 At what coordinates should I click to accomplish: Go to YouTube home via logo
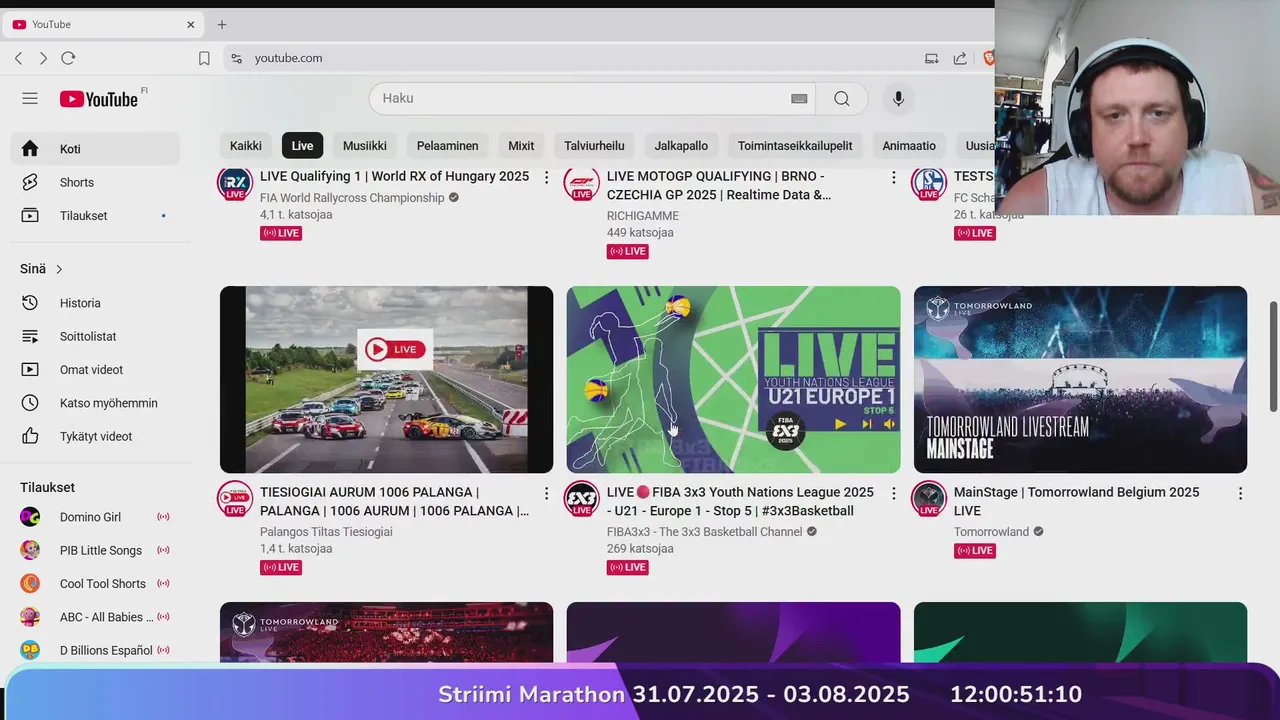coord(99,99)
